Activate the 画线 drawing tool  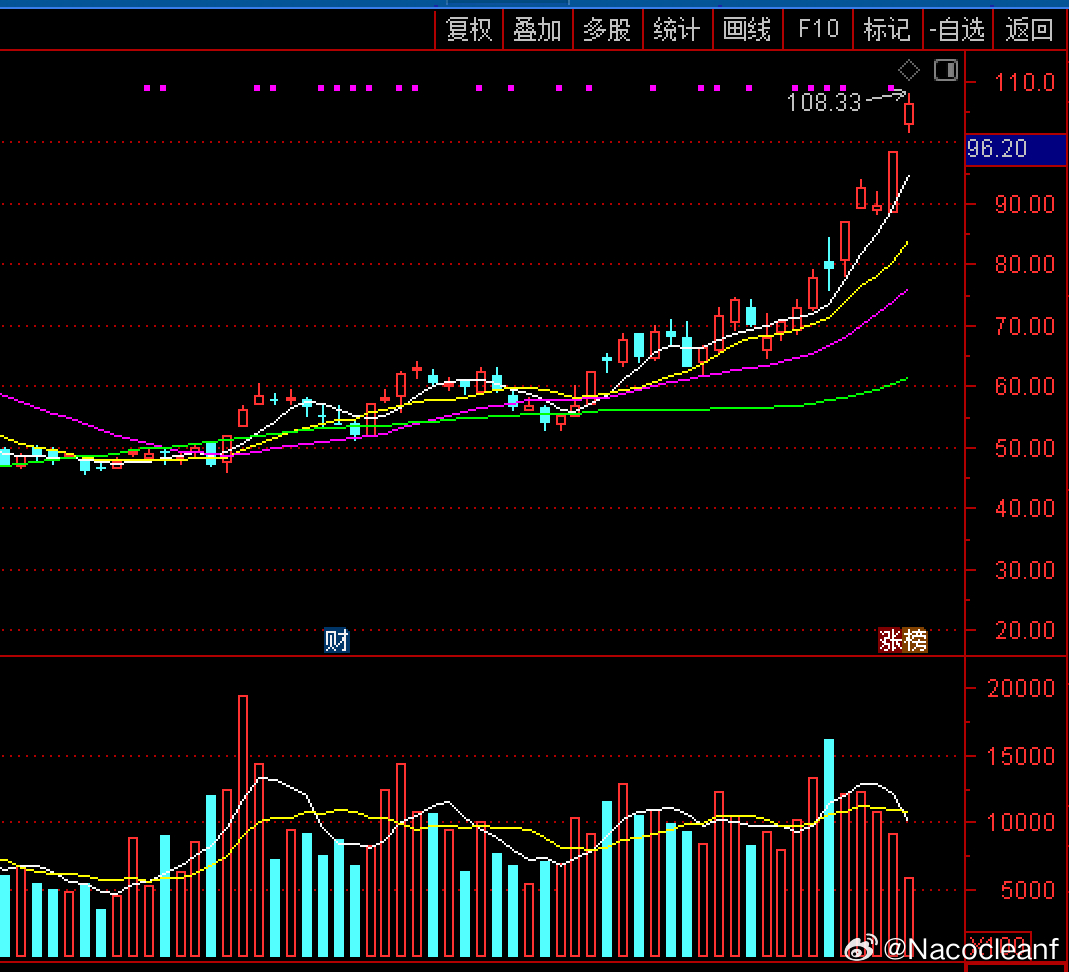[747, 29]
